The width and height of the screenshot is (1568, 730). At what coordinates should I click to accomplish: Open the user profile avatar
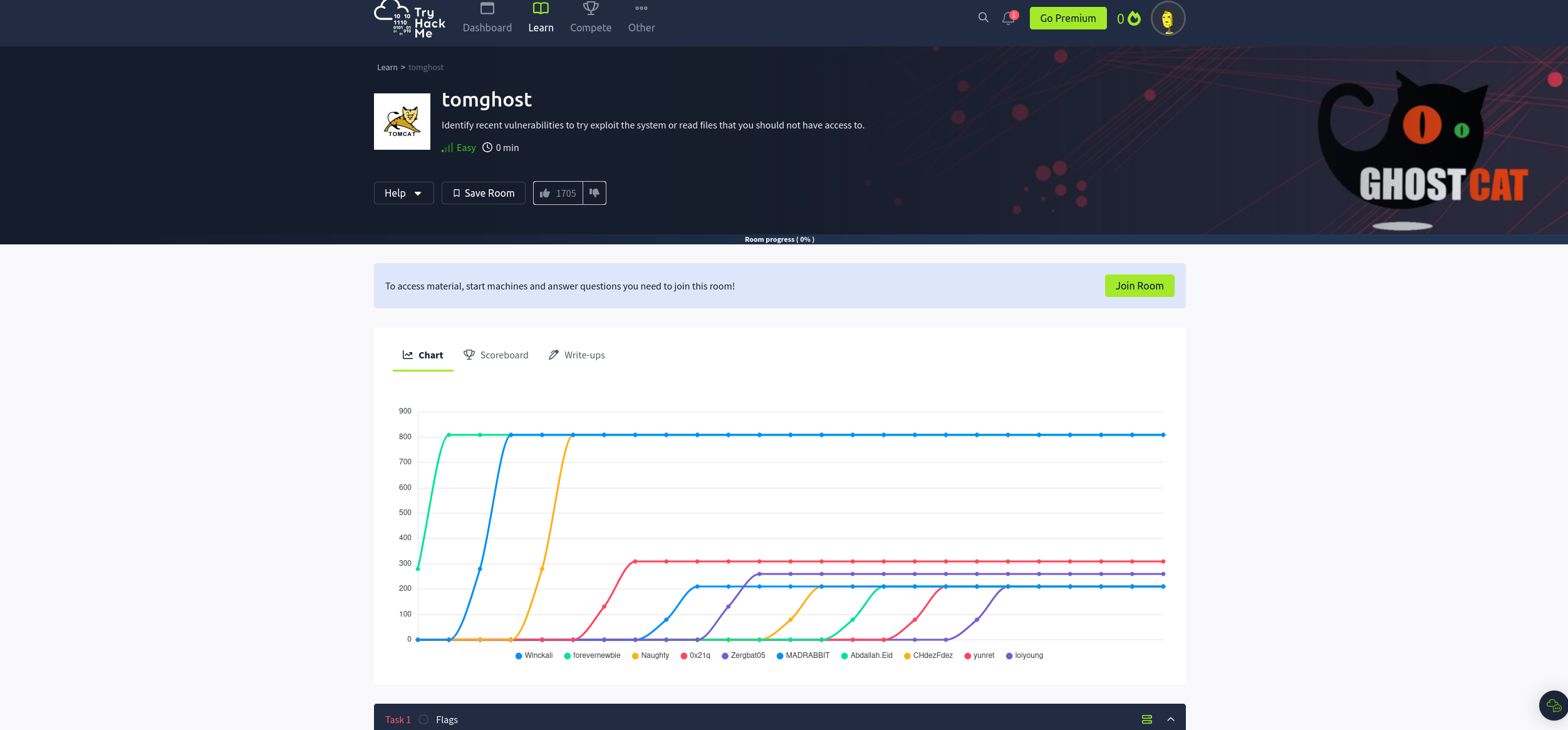click(1168, 19)
